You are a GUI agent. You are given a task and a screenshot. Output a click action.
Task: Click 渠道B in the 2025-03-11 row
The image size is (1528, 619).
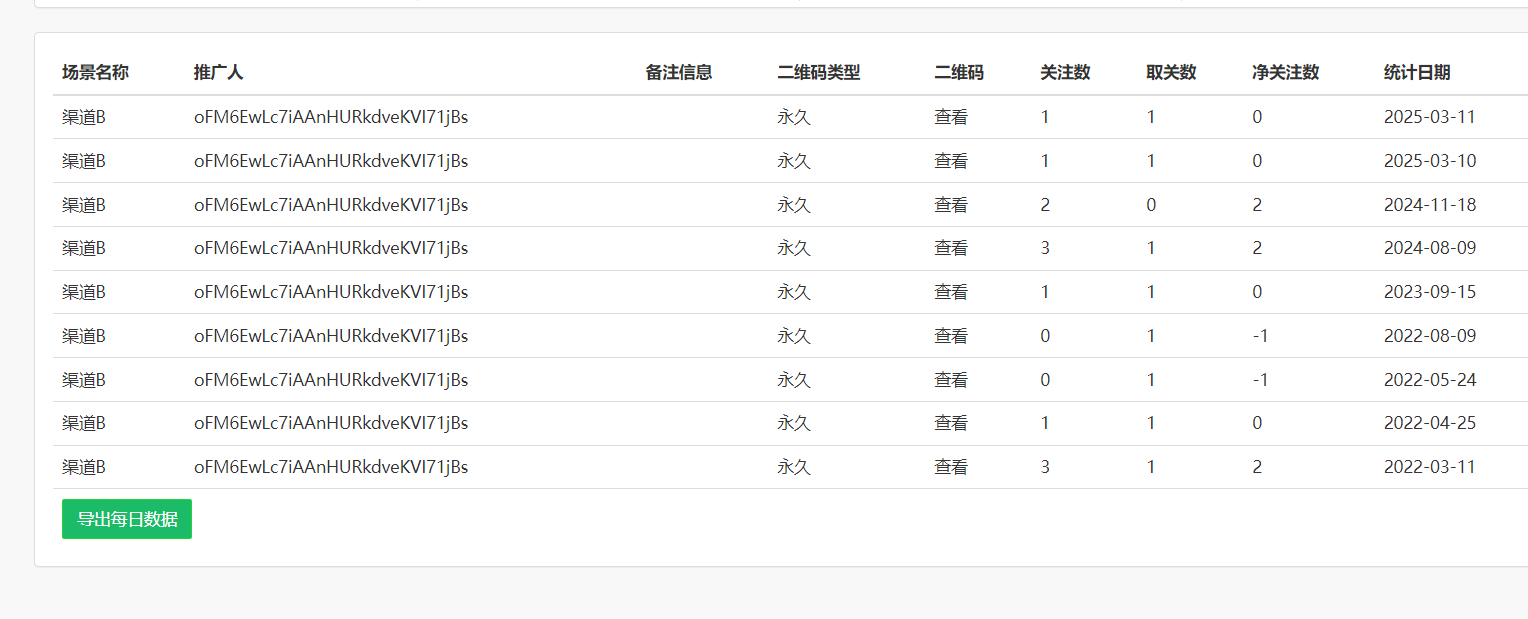tap(84, 117)
